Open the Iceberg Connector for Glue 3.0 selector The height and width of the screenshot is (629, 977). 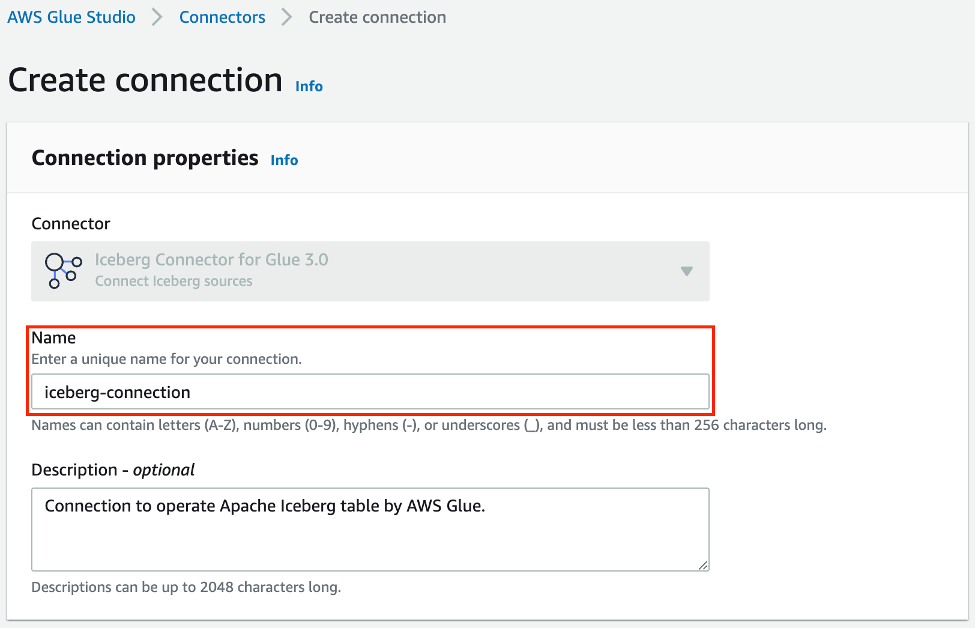tap(370, 270)
